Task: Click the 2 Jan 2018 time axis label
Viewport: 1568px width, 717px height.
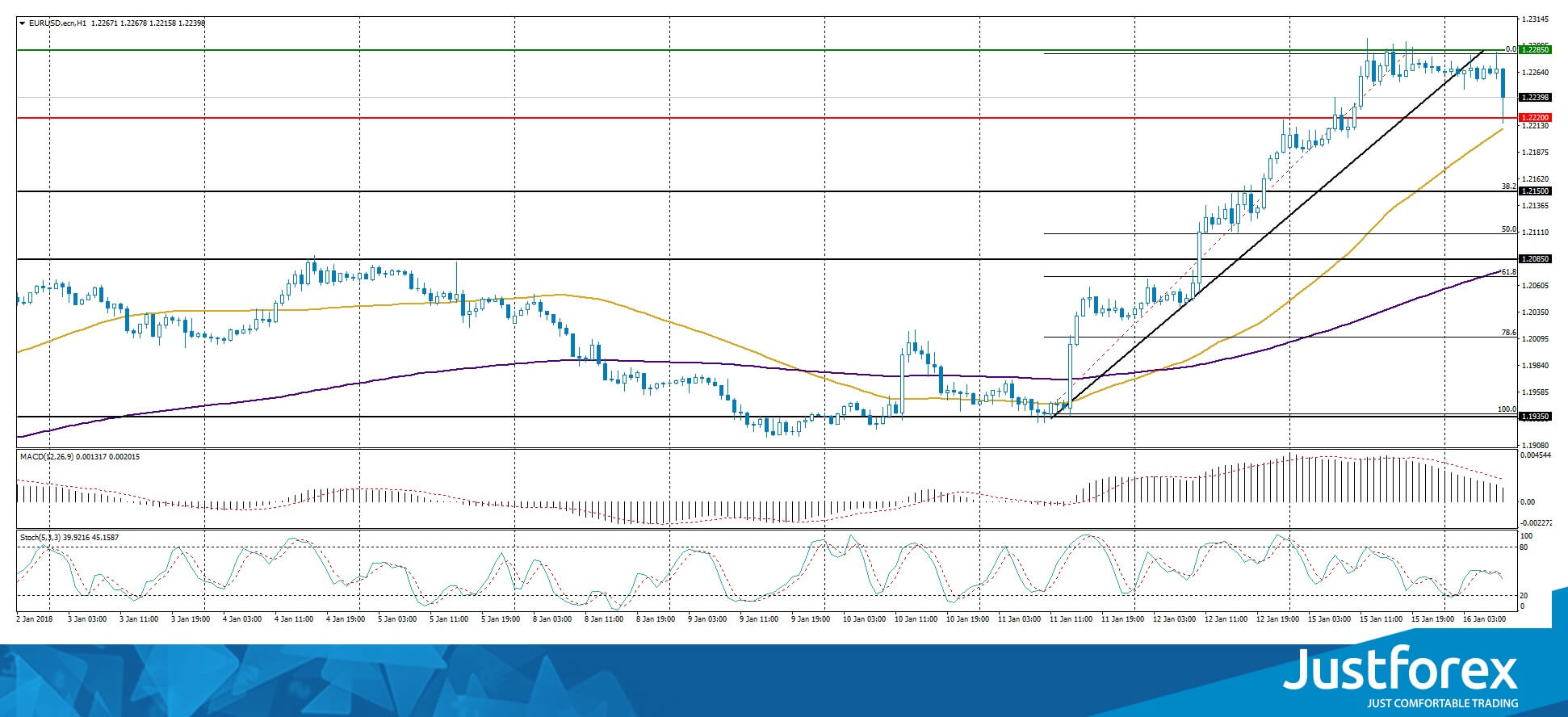Action: point(34,619)
